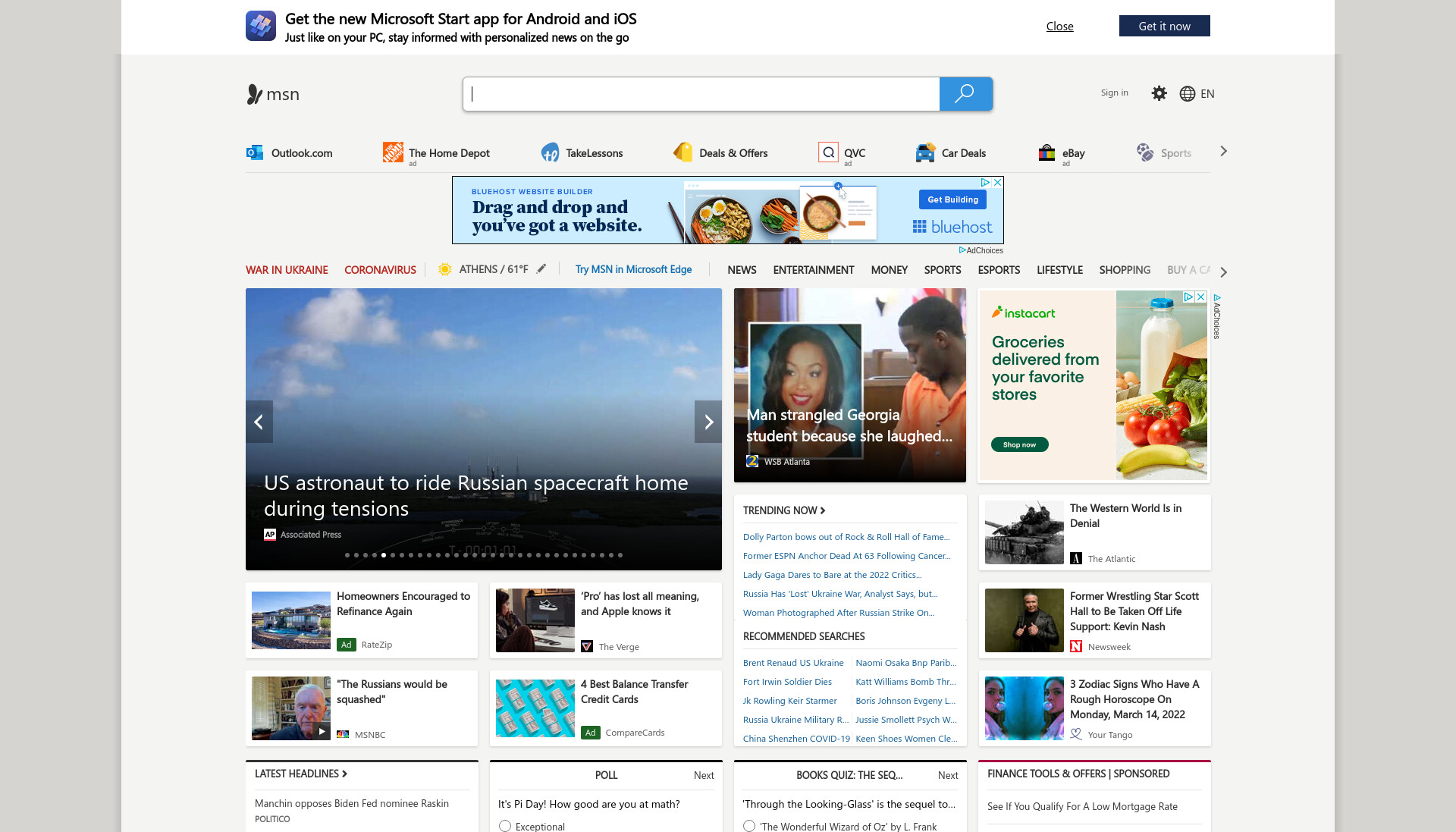
Task: Click Close on the app banner
Action: click(1059, 26)
